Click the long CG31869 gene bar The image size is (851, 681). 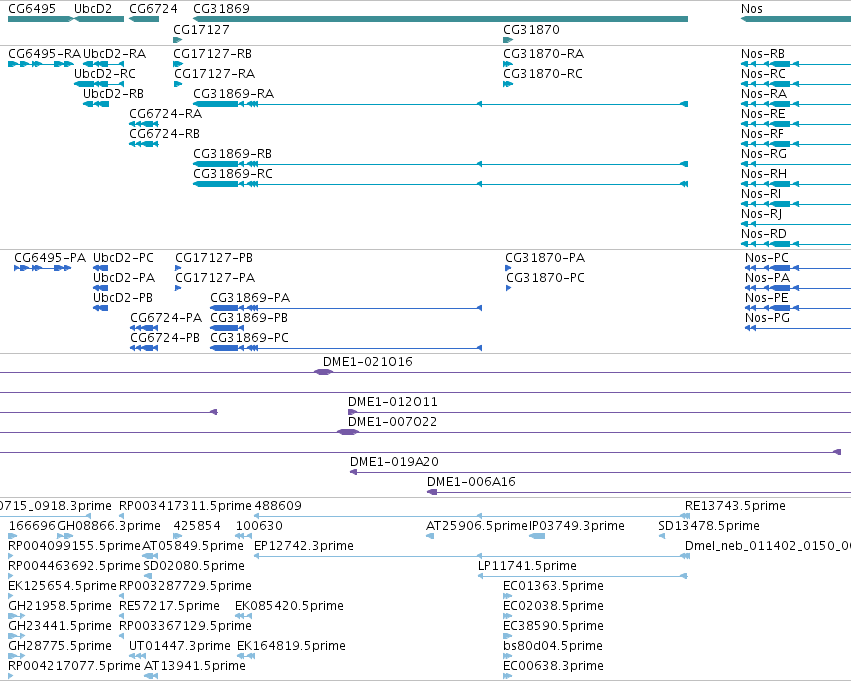click(440, 19)
